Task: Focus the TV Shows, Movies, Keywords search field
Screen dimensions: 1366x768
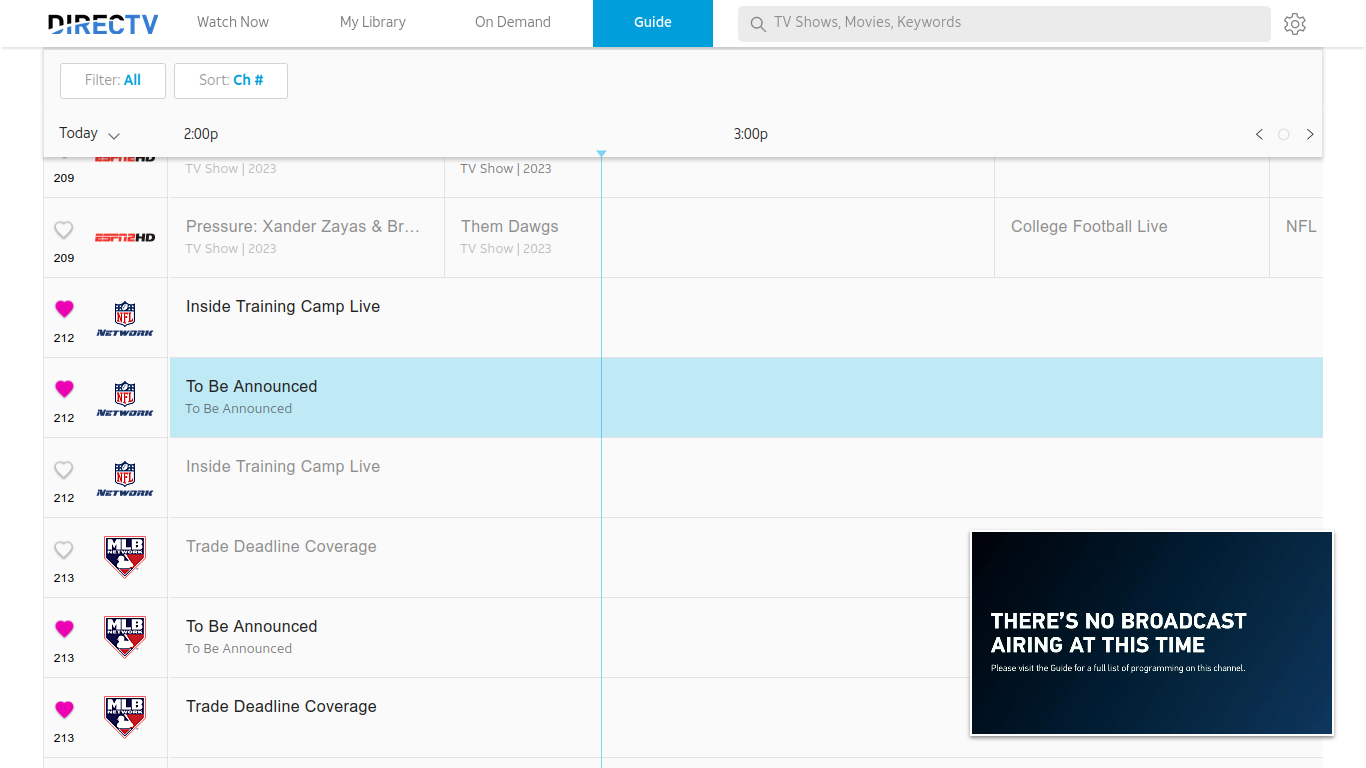Action: 1004,24
